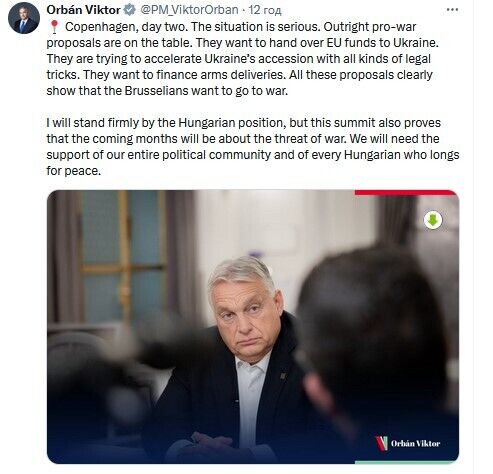The image size is (493, 474).
Task: Click the red stripe atop the photo corner
Action: pos(406,192)
